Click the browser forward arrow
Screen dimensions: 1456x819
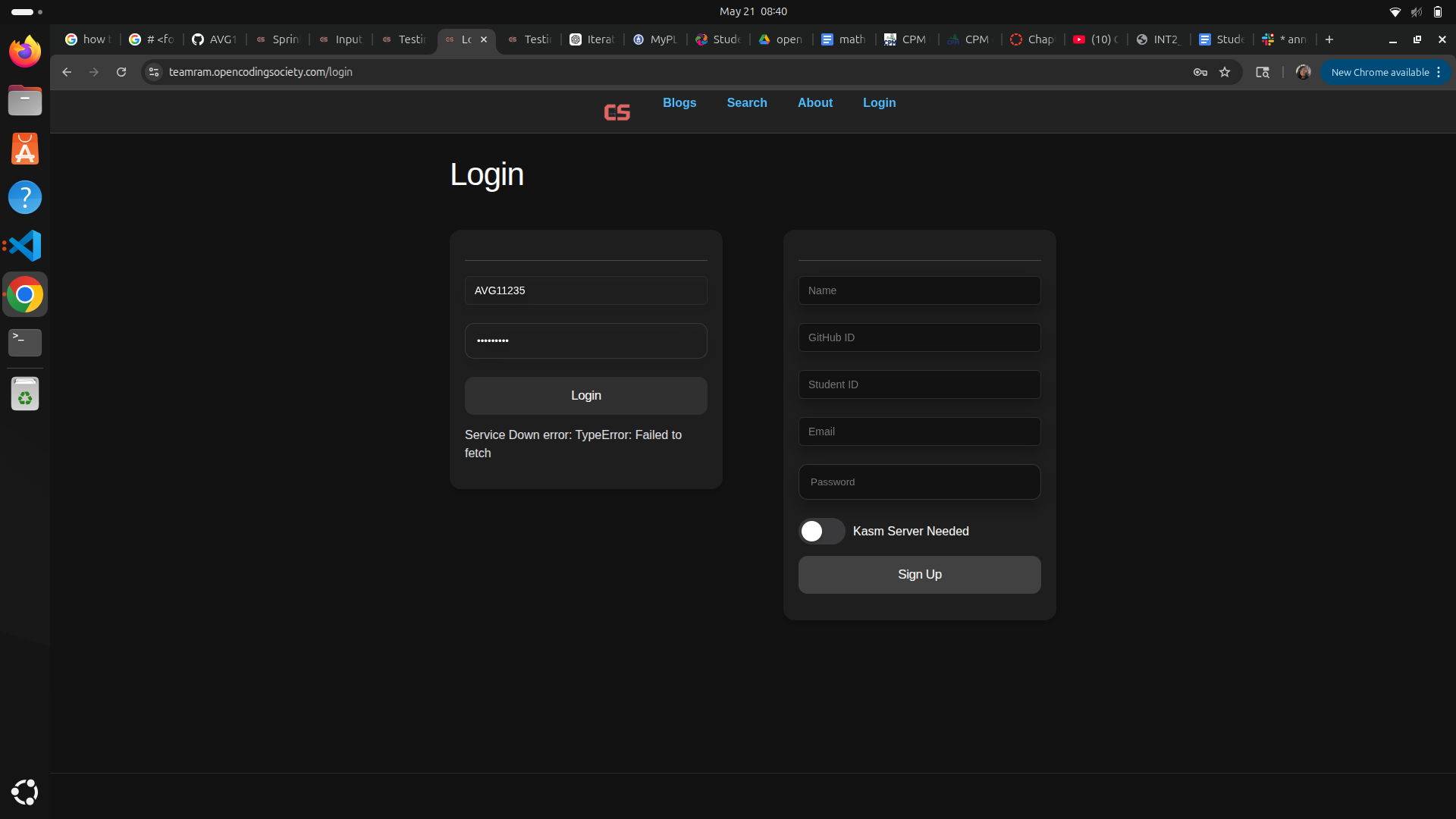click(x=94, y=72)
